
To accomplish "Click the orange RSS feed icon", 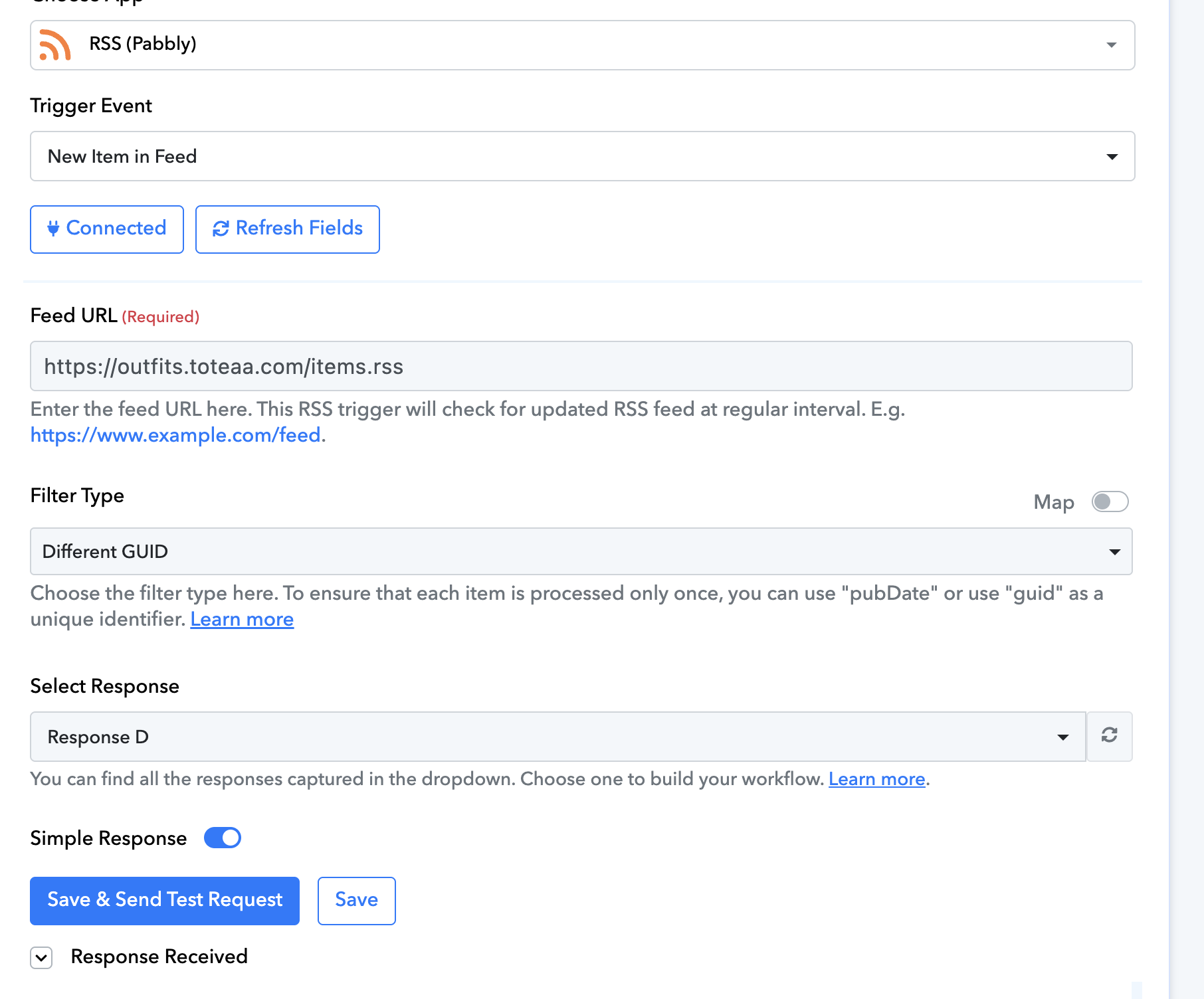I will [55, 45].
